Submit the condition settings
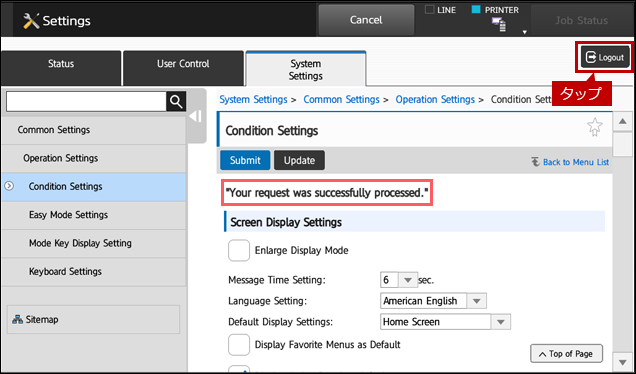 [245, 160]
